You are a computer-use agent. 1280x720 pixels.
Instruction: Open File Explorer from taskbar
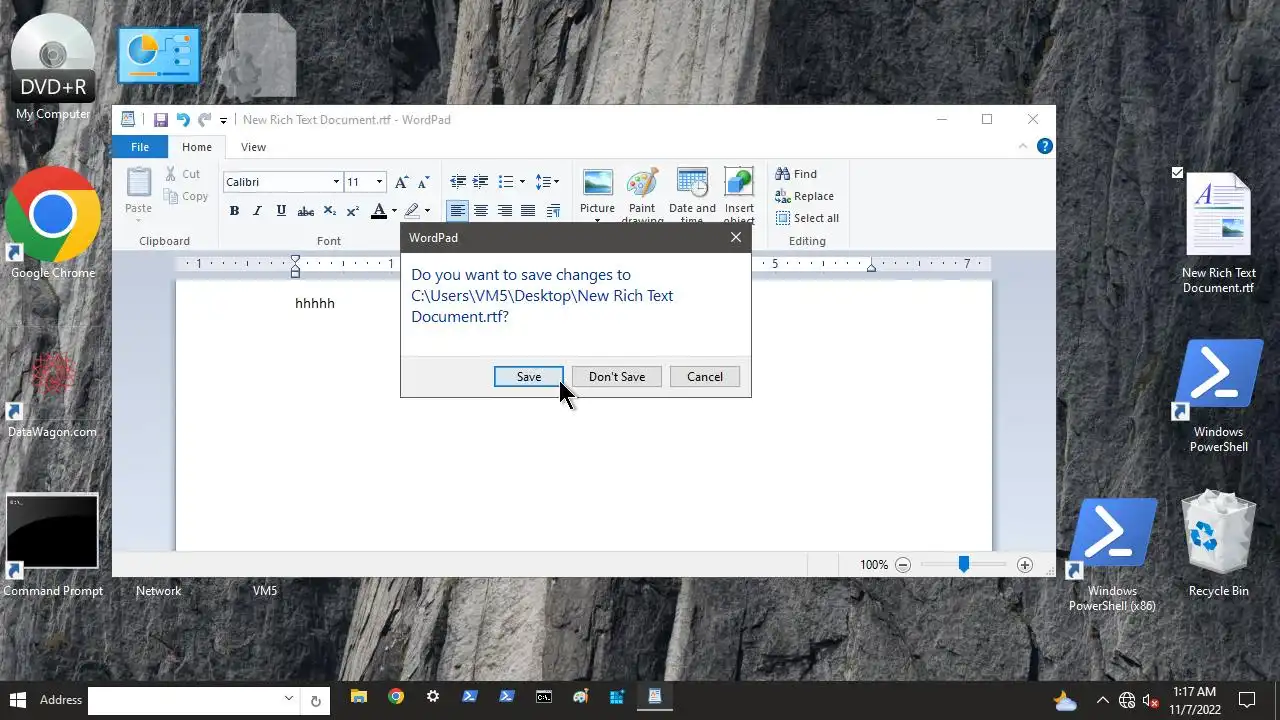(359, 697)
